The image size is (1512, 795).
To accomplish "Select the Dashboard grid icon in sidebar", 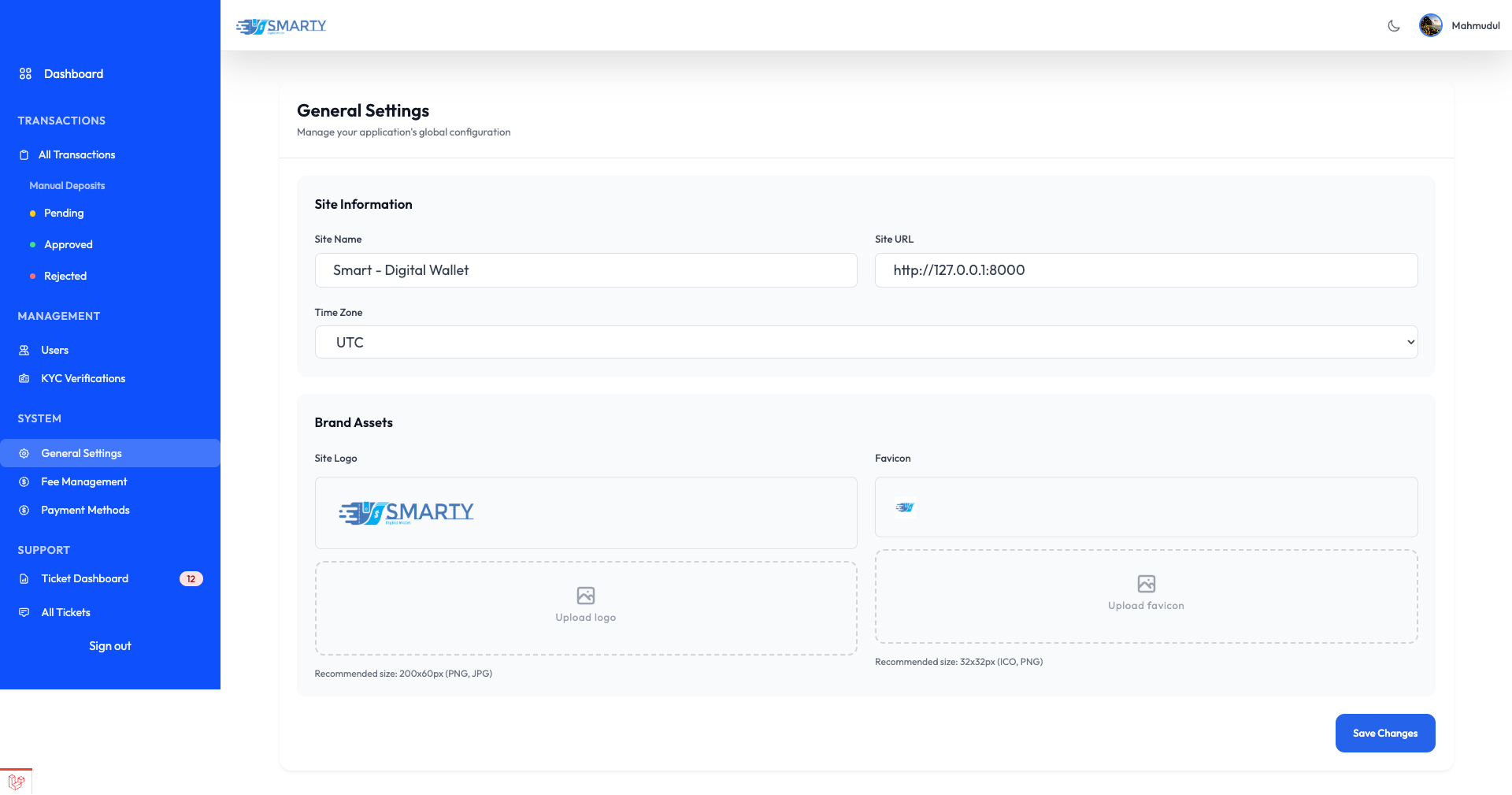I will [x=25, y=73].
